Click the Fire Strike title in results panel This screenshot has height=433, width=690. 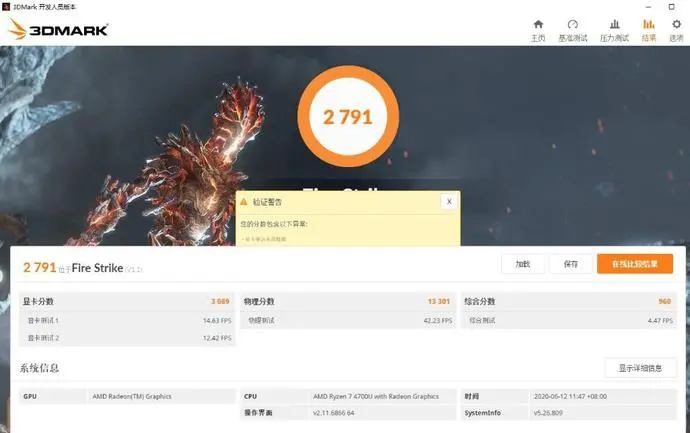[97, 268]
